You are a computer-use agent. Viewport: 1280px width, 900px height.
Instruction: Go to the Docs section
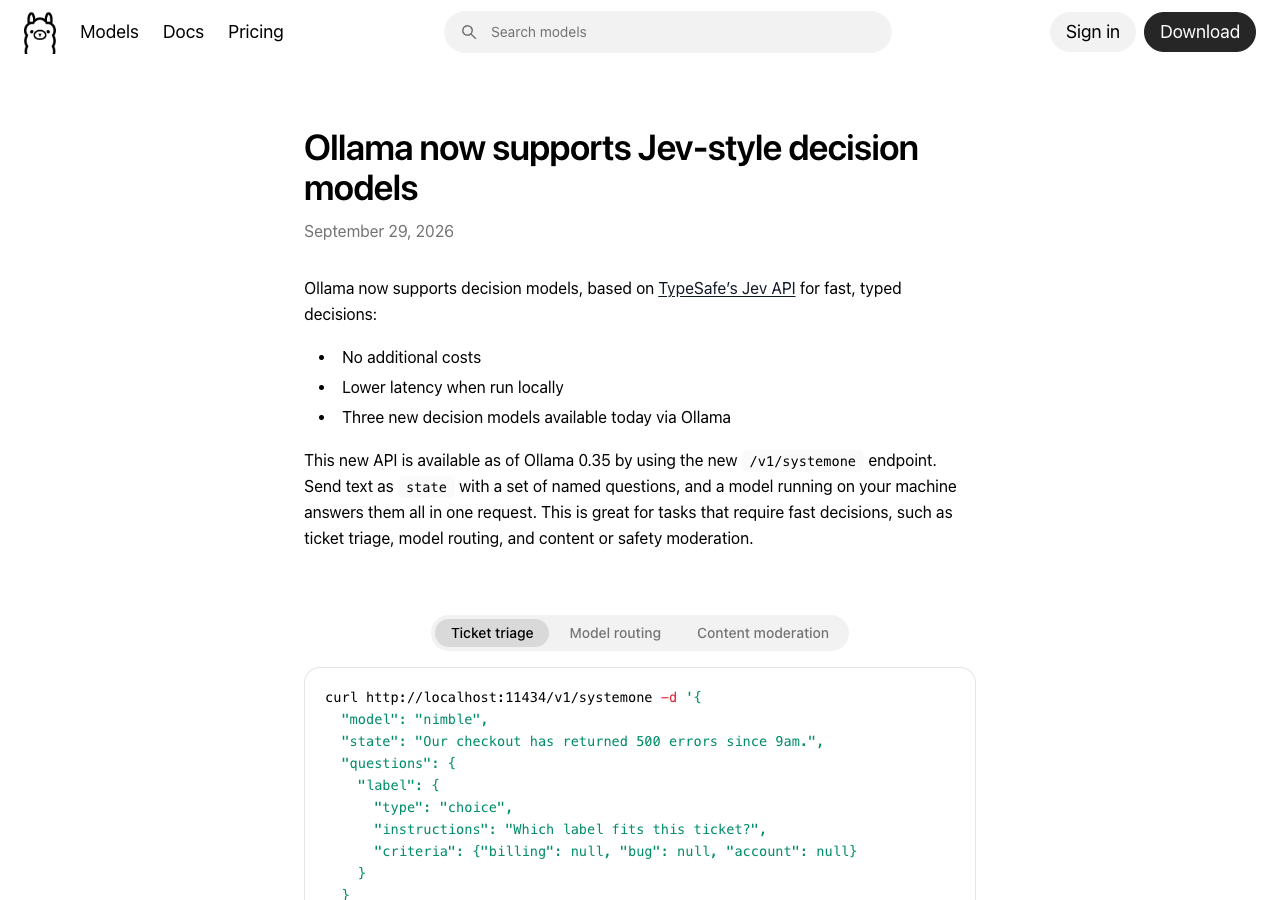183,32
